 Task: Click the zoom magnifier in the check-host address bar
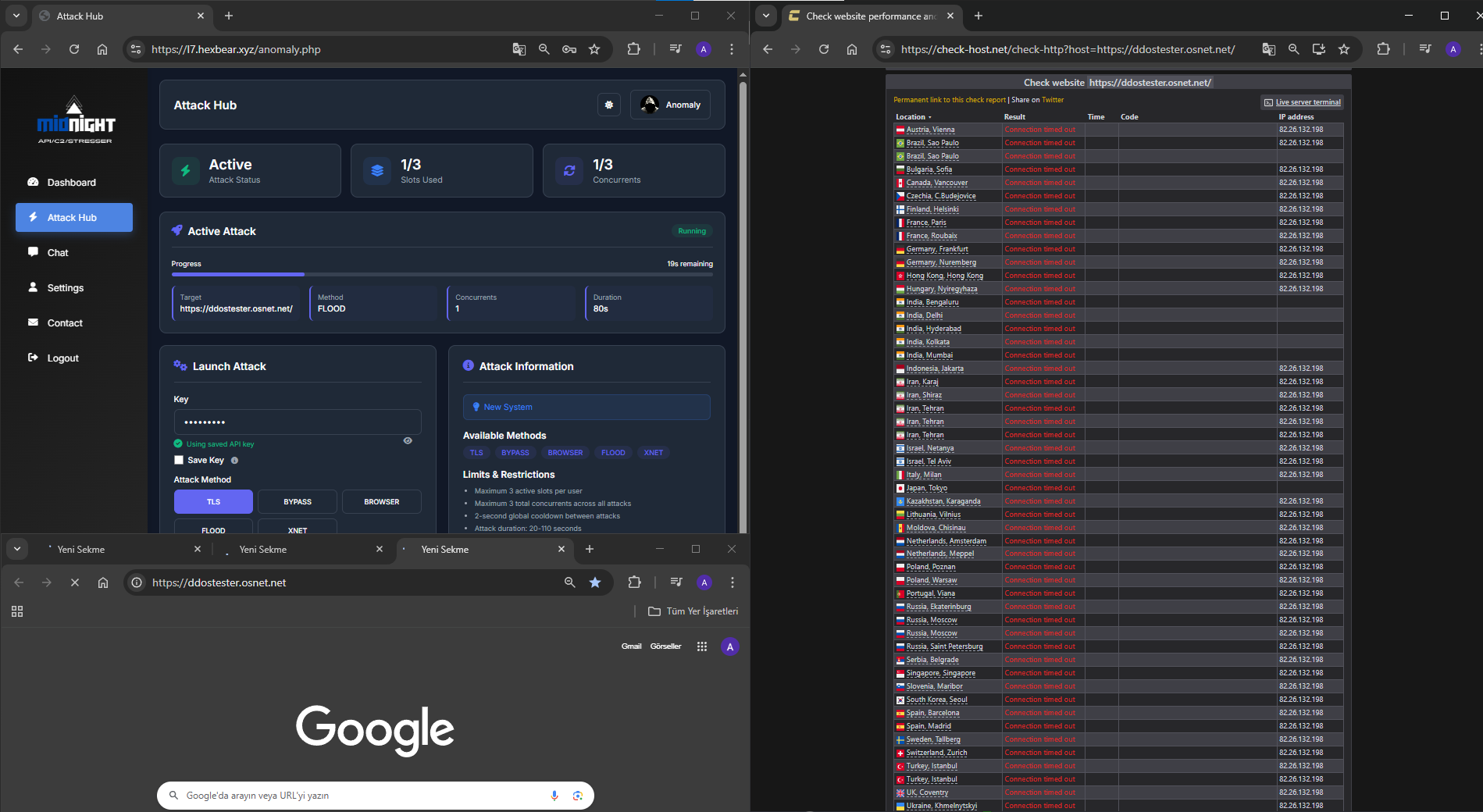click(1294, 49)
